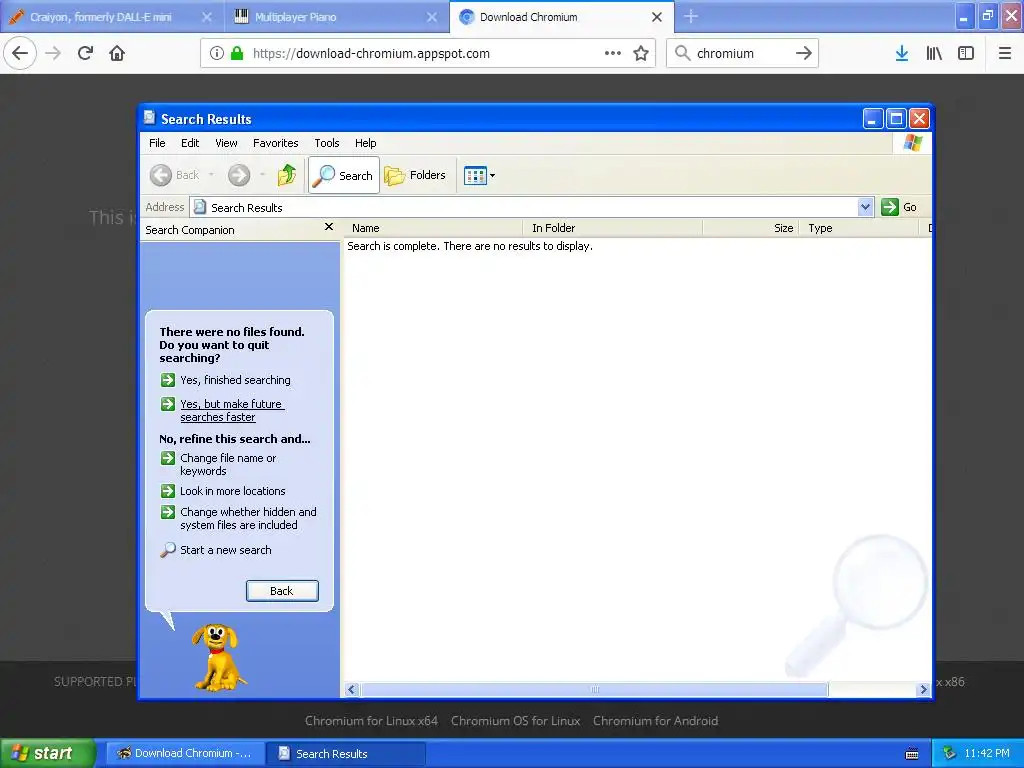Click the horizontal scrollbar thumb

click(x=594, y=690)
